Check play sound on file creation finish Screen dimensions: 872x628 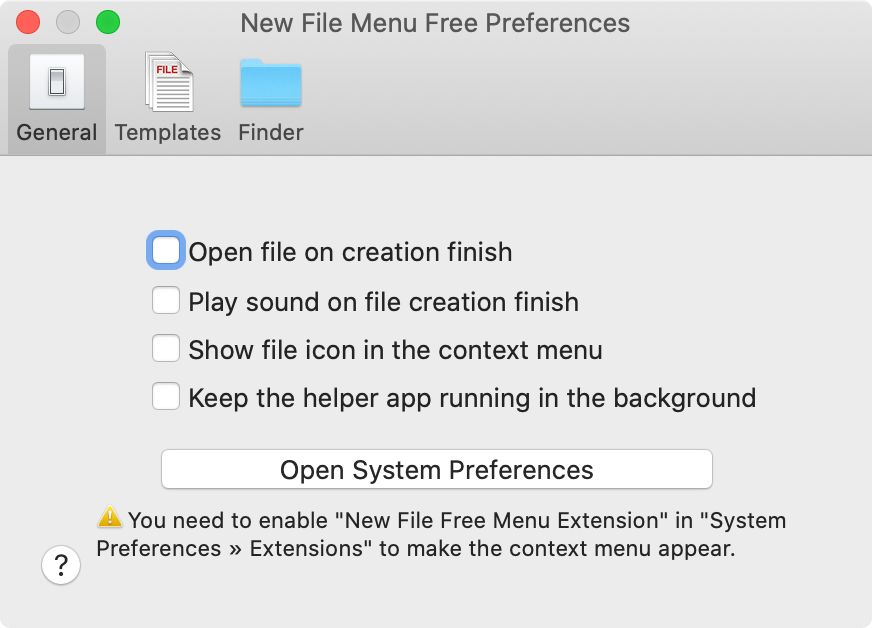coord(166,299)
